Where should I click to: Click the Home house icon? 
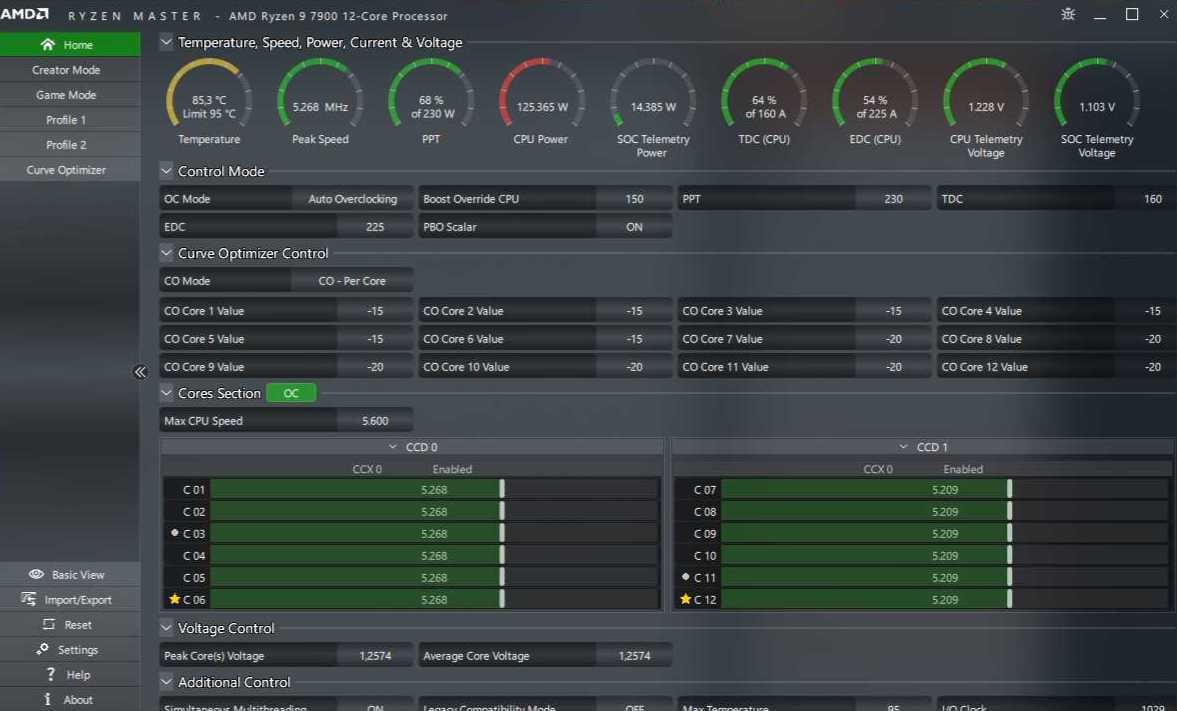point(47,44)
